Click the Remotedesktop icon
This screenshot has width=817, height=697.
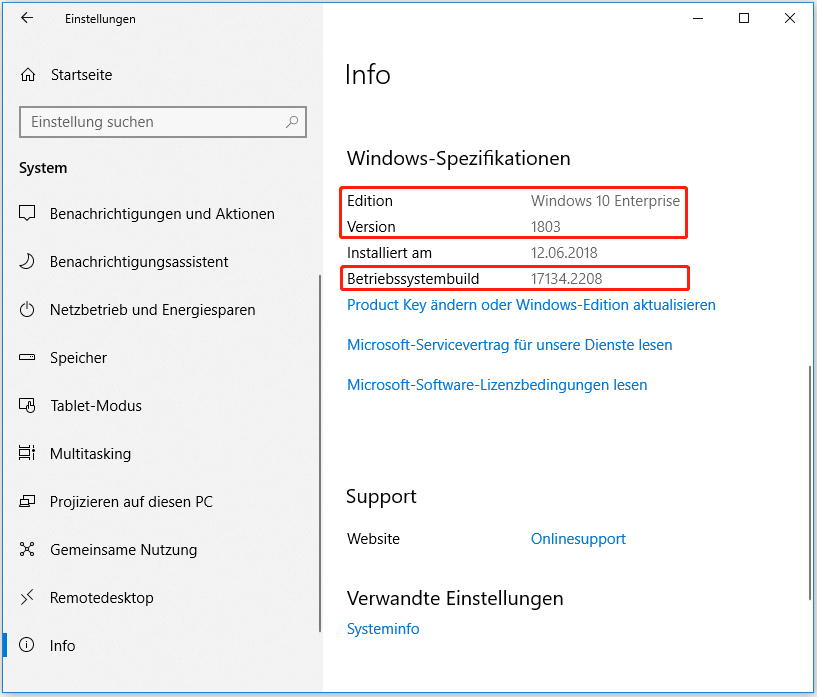[x=27, y=597]
